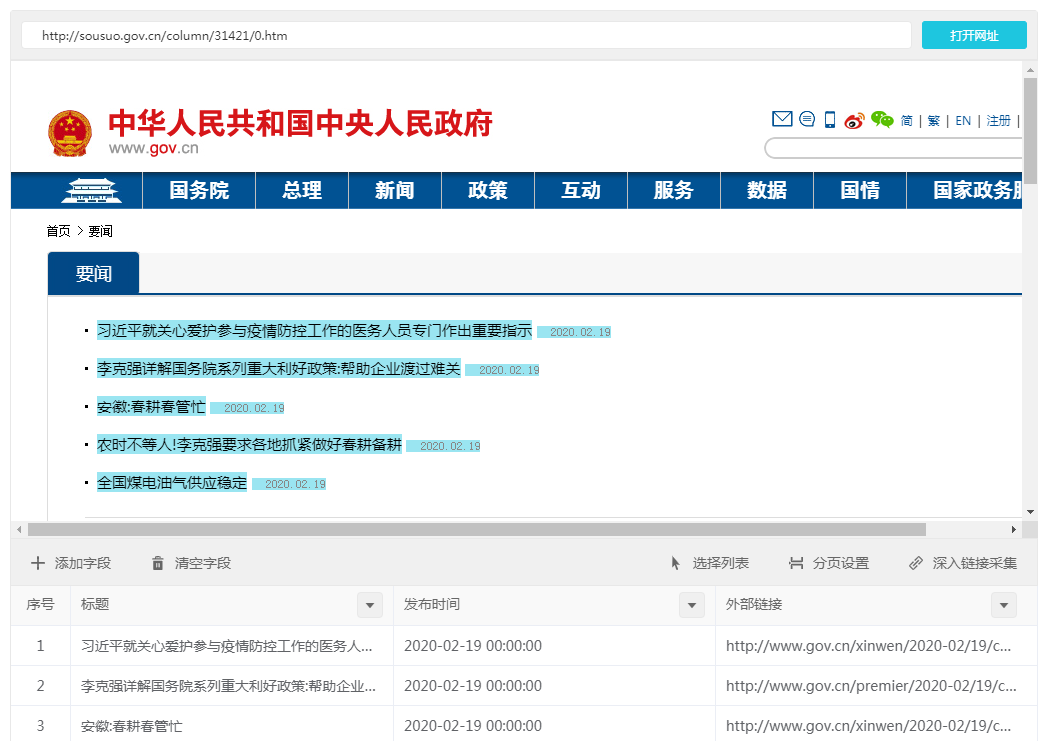Select the row 2 publish time cell
Viewport: 1046px width, 741px height.
pyautogui.click(x=554, y=686)
